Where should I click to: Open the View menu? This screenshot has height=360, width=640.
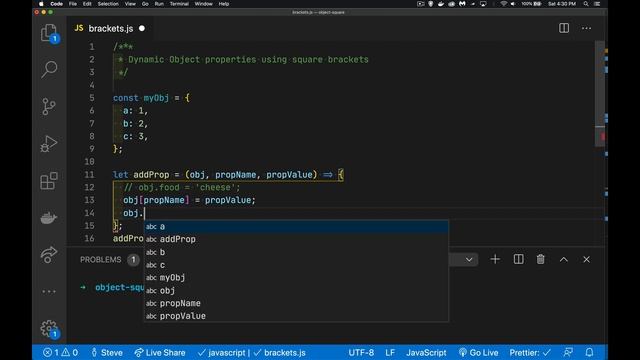pos(130,4)
